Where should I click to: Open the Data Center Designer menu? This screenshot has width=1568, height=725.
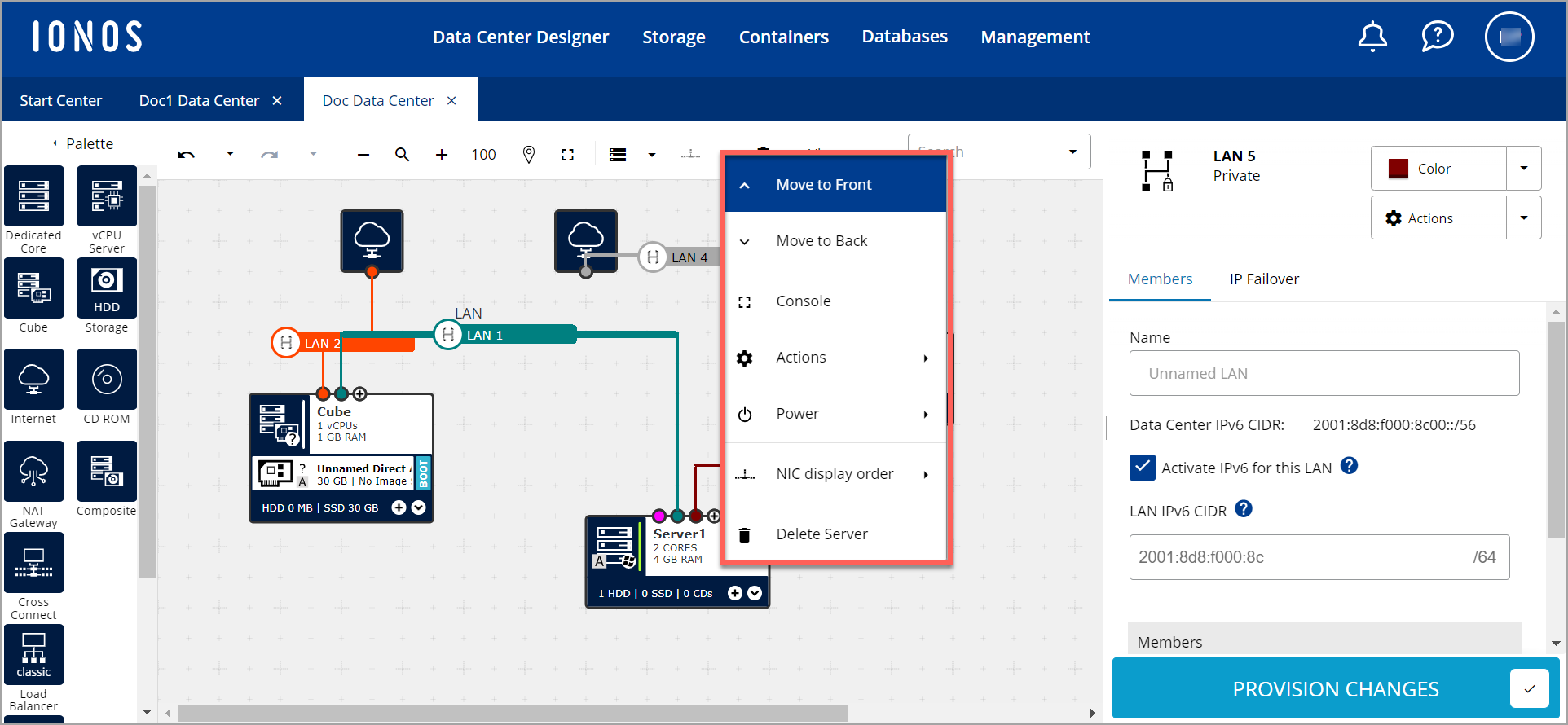pyautogui.click(x=521, y=37)
